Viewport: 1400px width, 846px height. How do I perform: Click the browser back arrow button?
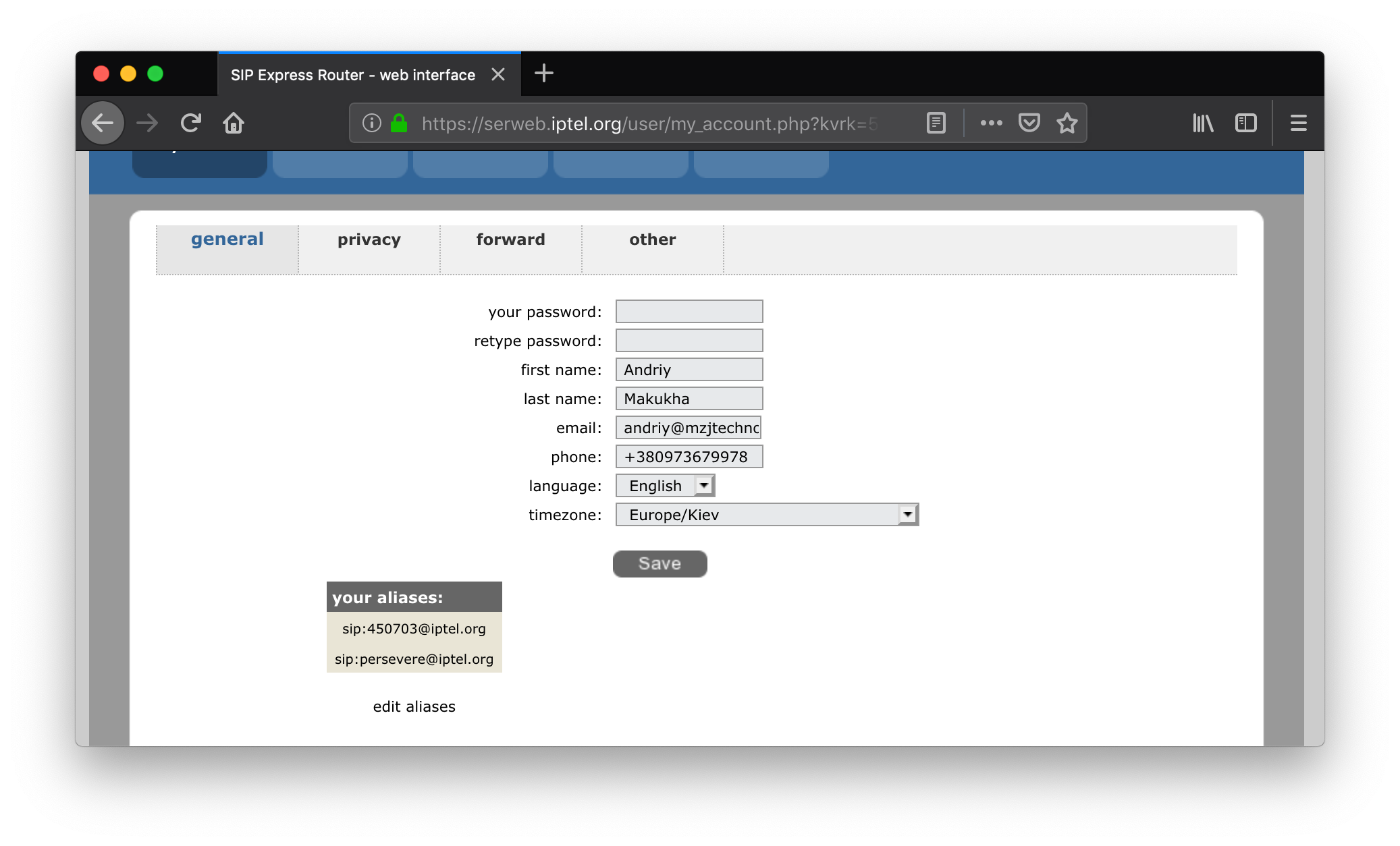point(103,123)
